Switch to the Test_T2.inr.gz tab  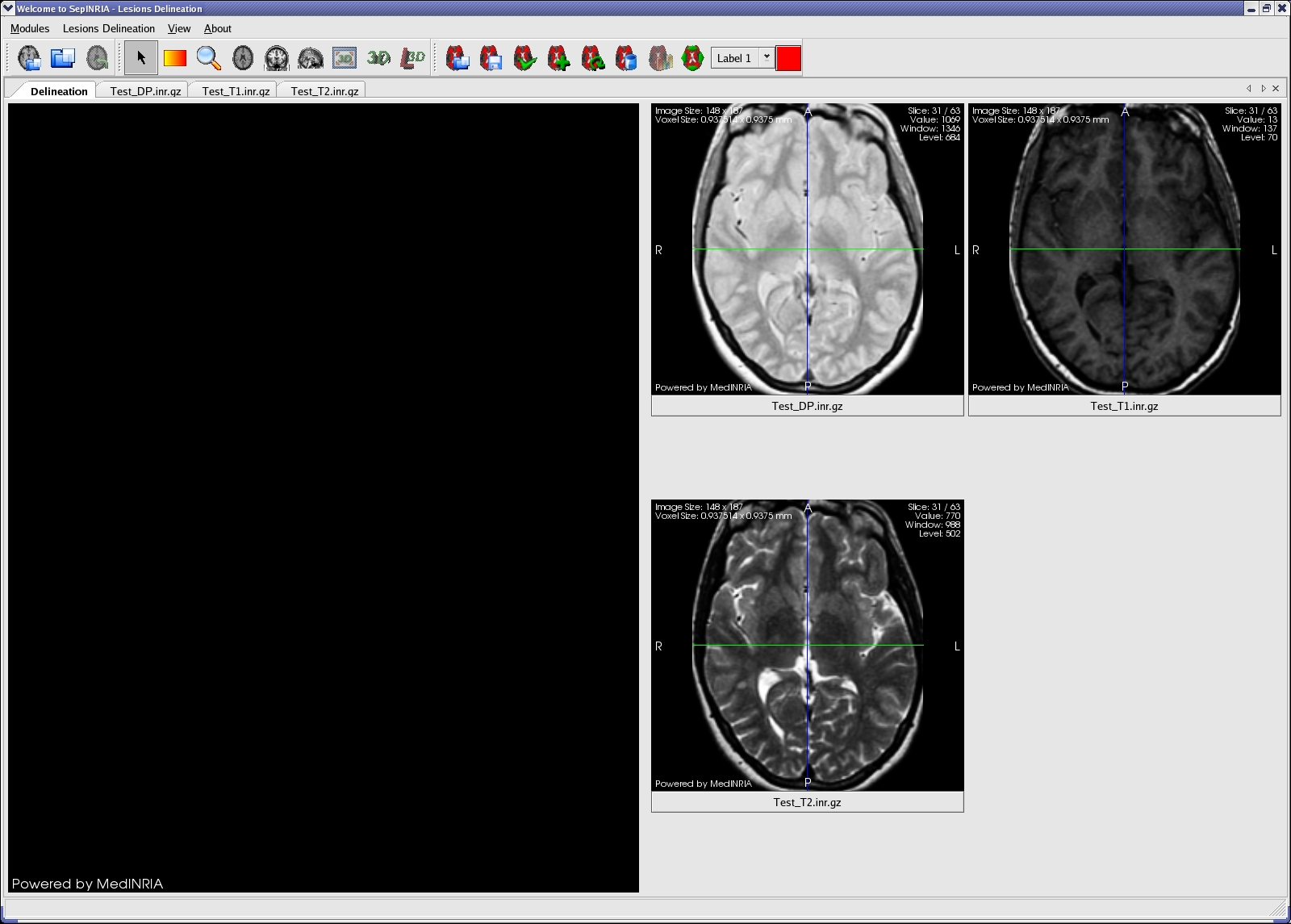[324, 91]
